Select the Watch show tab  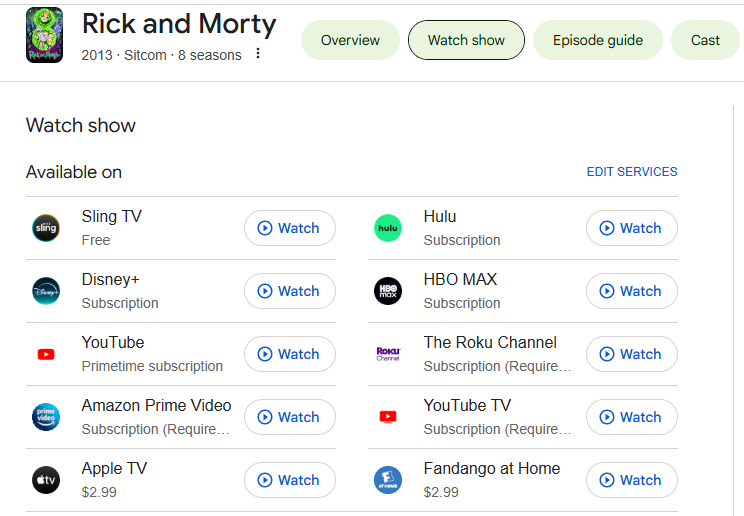466,40
